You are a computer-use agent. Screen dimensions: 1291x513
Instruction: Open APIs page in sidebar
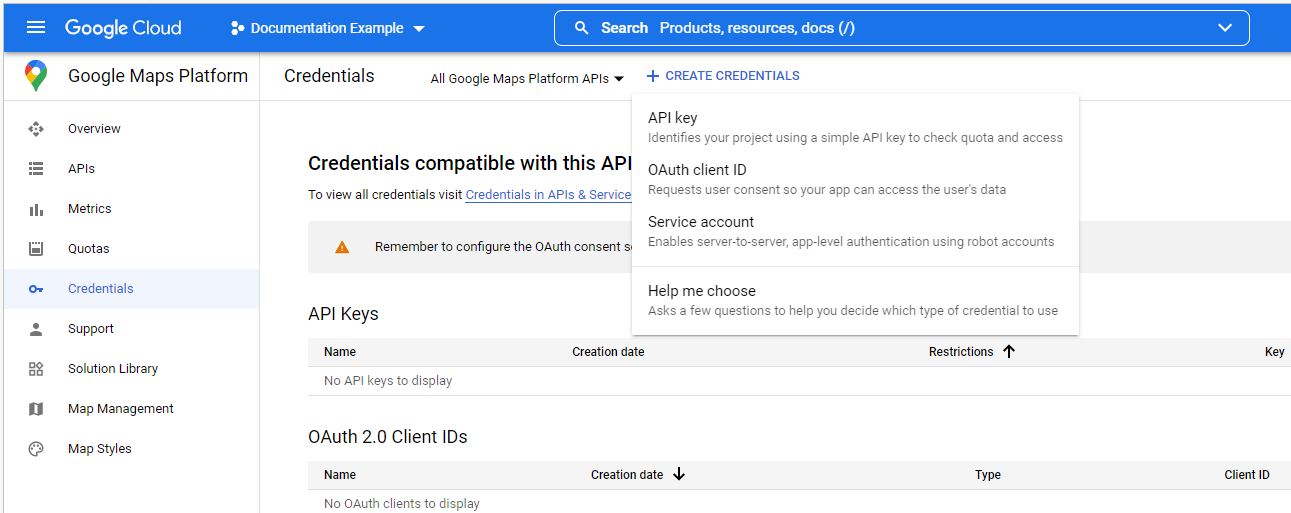tap(131, 169)
